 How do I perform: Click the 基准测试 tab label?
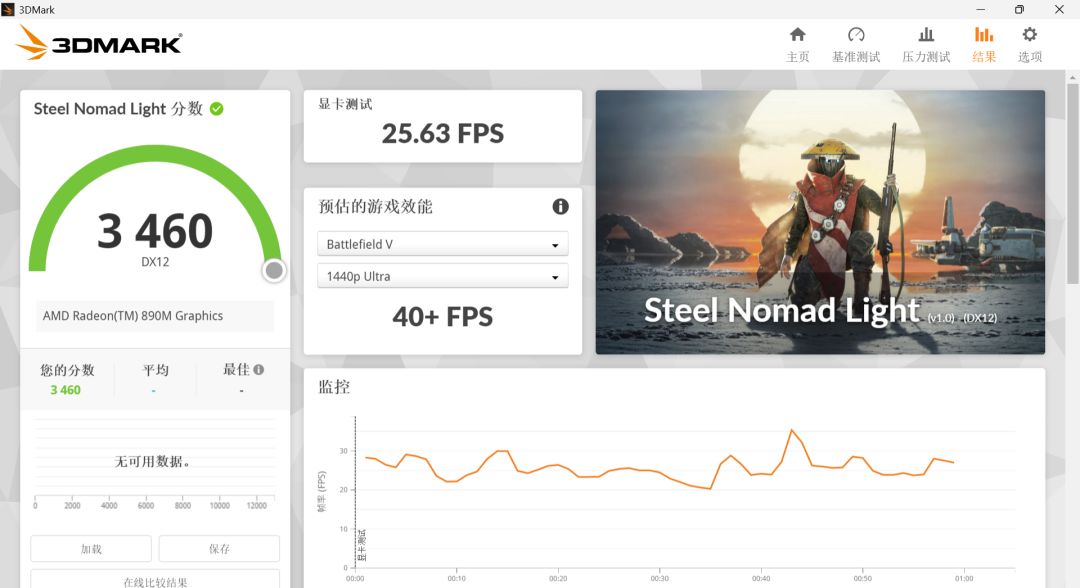click(x=855, y=57)
